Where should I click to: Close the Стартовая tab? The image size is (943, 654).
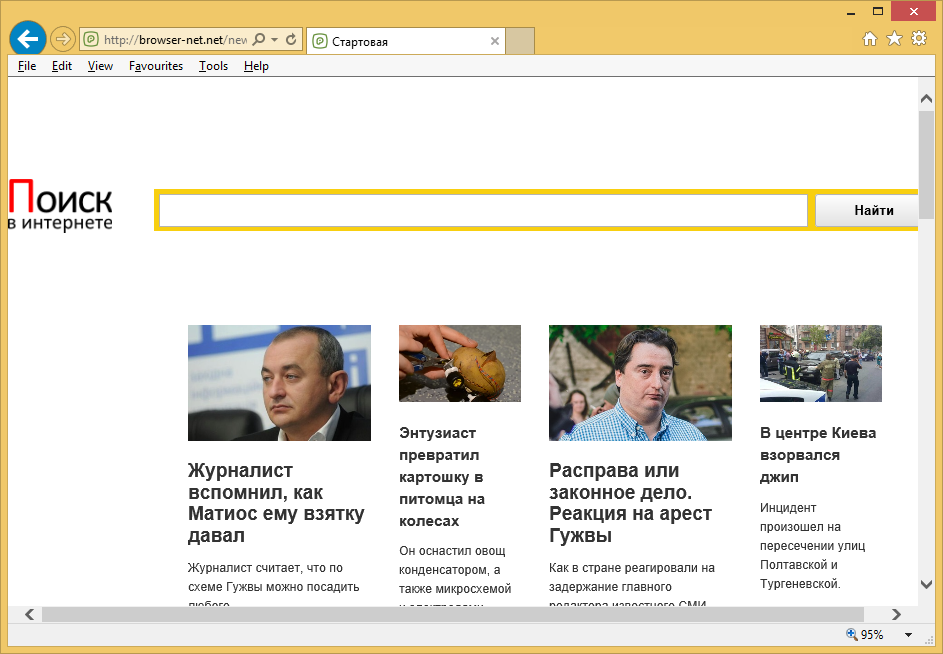(x=495, y=41)
